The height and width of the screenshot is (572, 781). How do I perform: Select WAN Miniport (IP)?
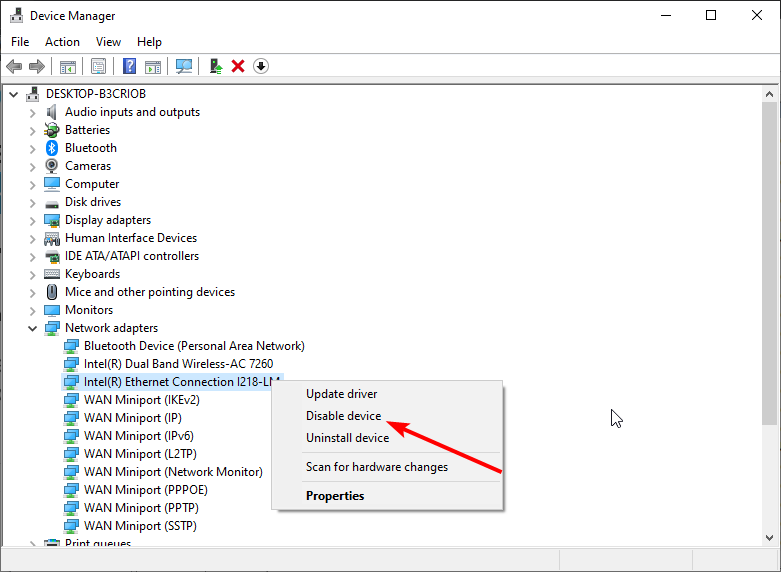132,418
